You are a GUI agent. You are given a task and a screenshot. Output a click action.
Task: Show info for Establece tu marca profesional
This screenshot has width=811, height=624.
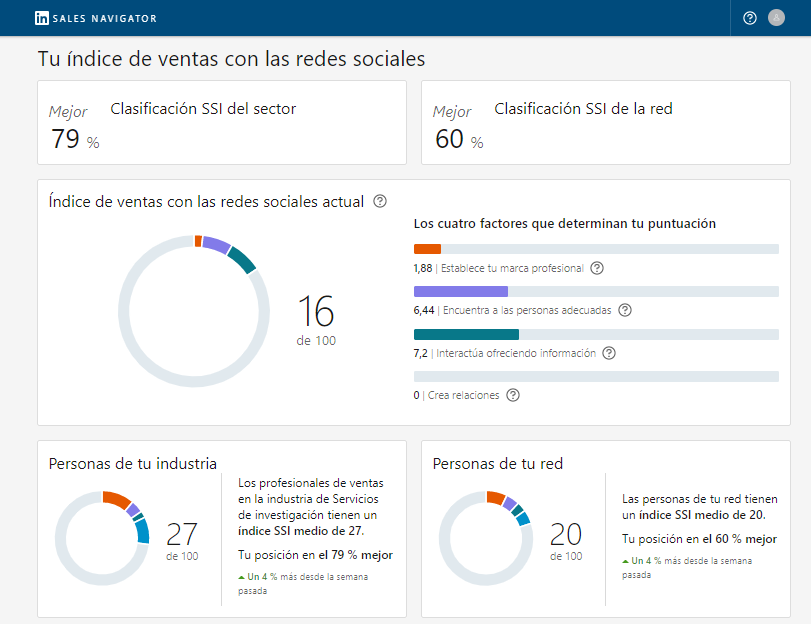(x=597, y=268)
